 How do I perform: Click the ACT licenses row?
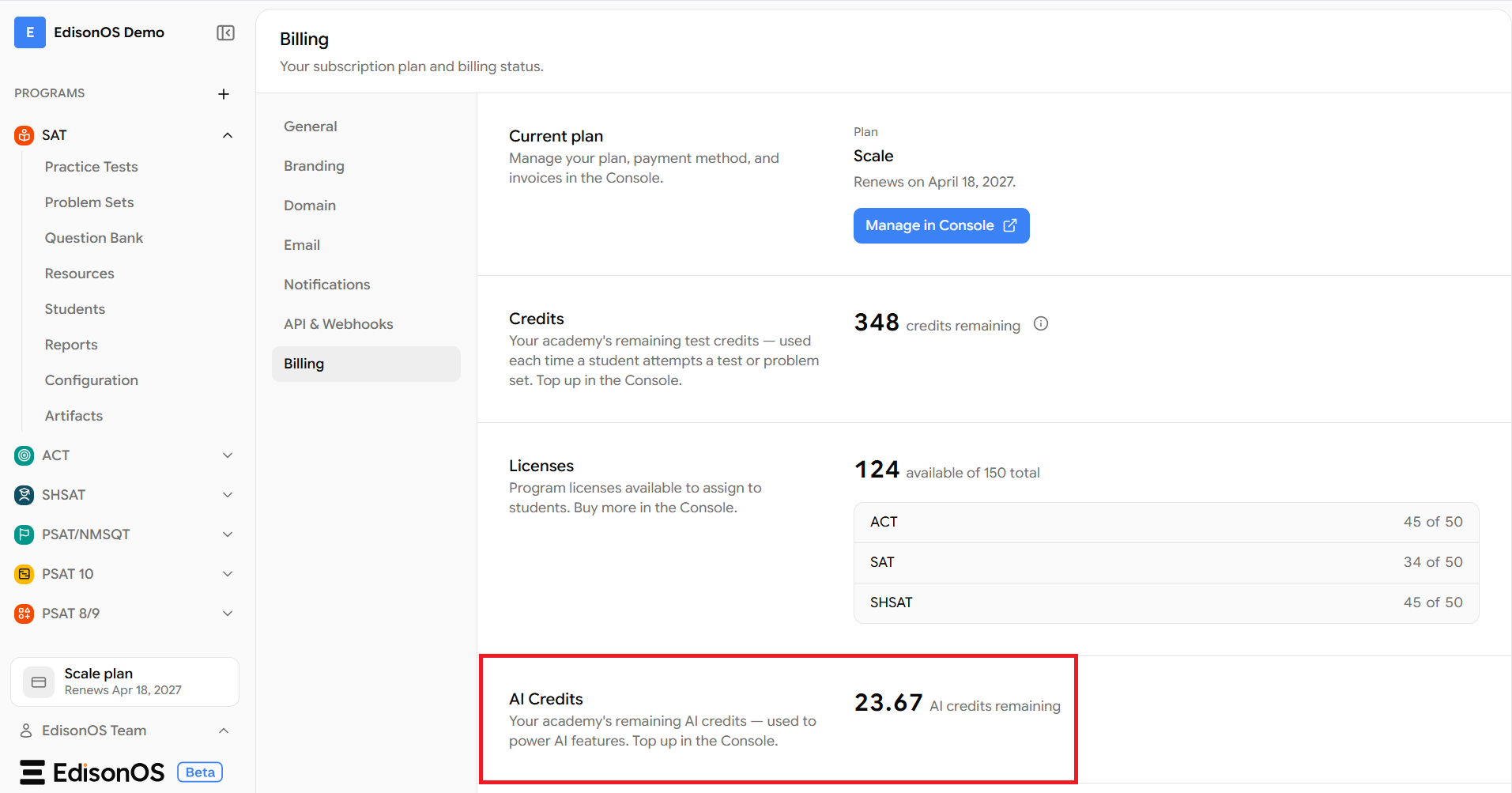click(1166, 522)
